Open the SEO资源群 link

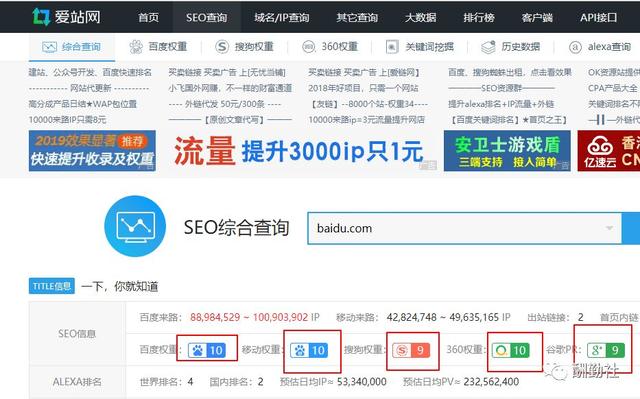click(x=502, y=88)
